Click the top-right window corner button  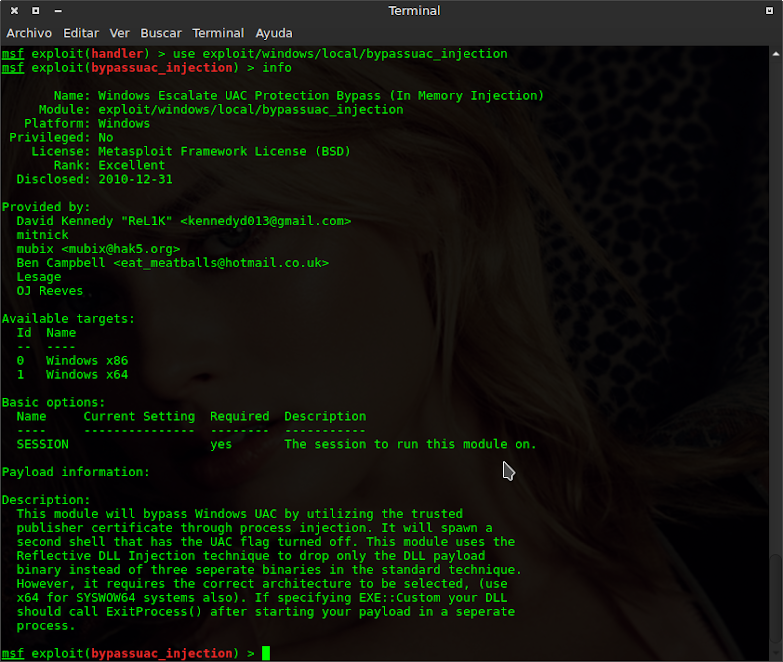pos(769,10)
